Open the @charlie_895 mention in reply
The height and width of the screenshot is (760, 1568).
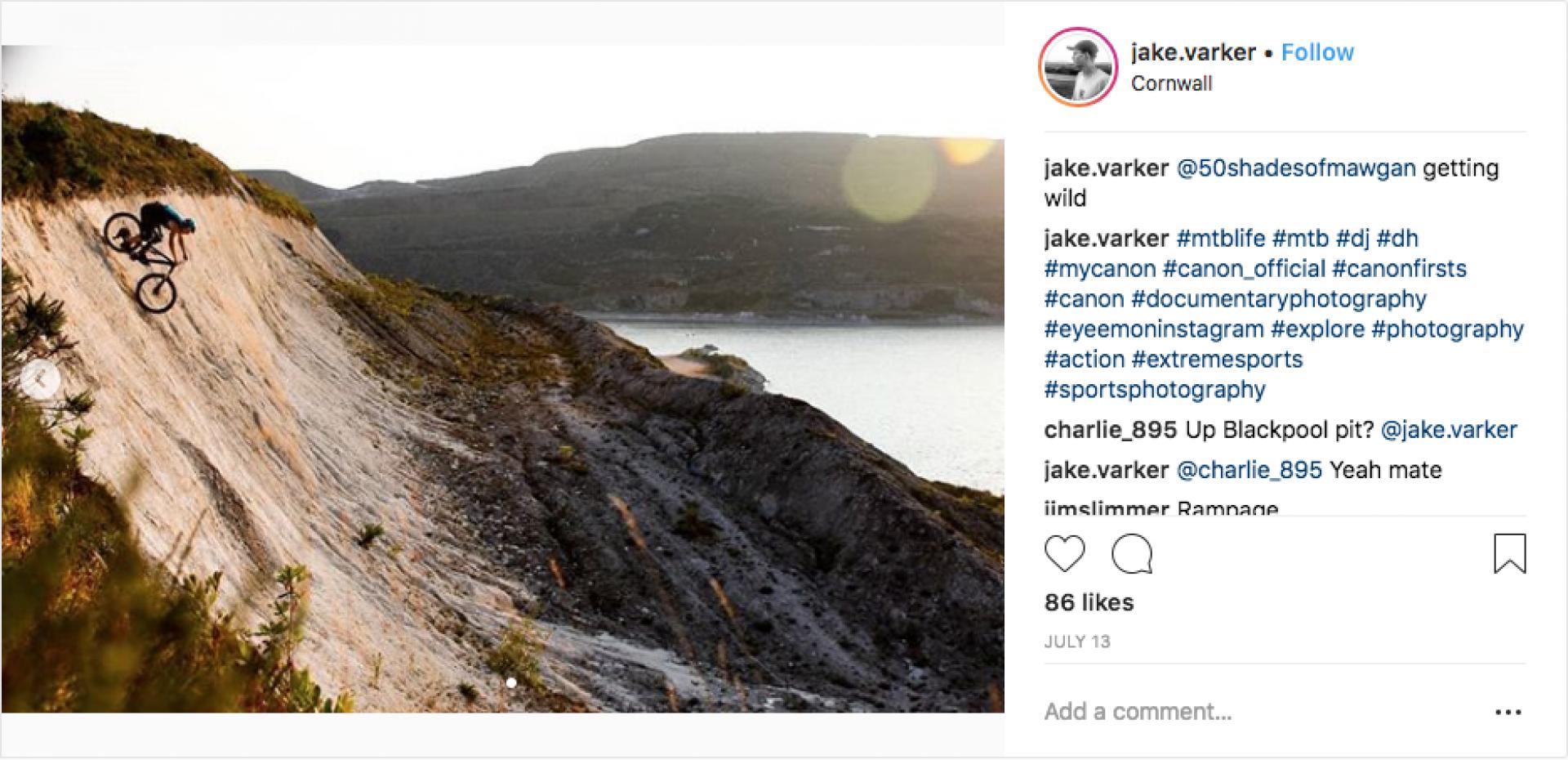[x=1249, y=470]
